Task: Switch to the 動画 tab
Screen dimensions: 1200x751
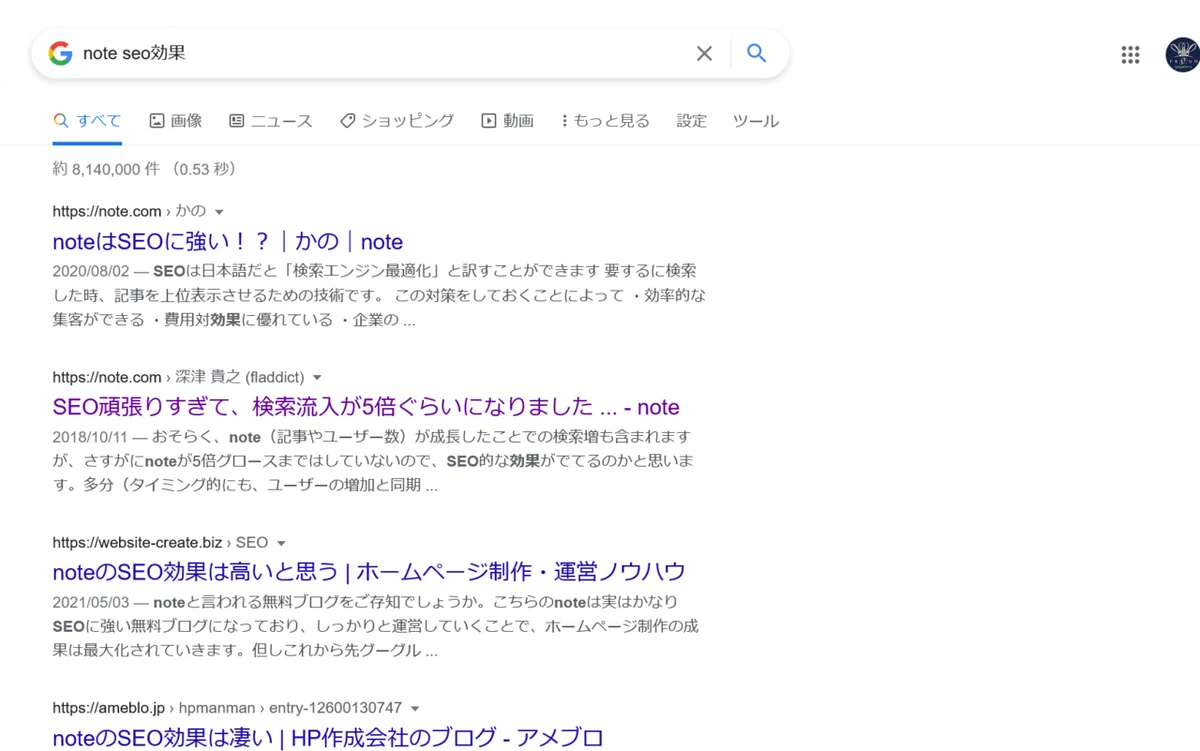Action: 508,121
